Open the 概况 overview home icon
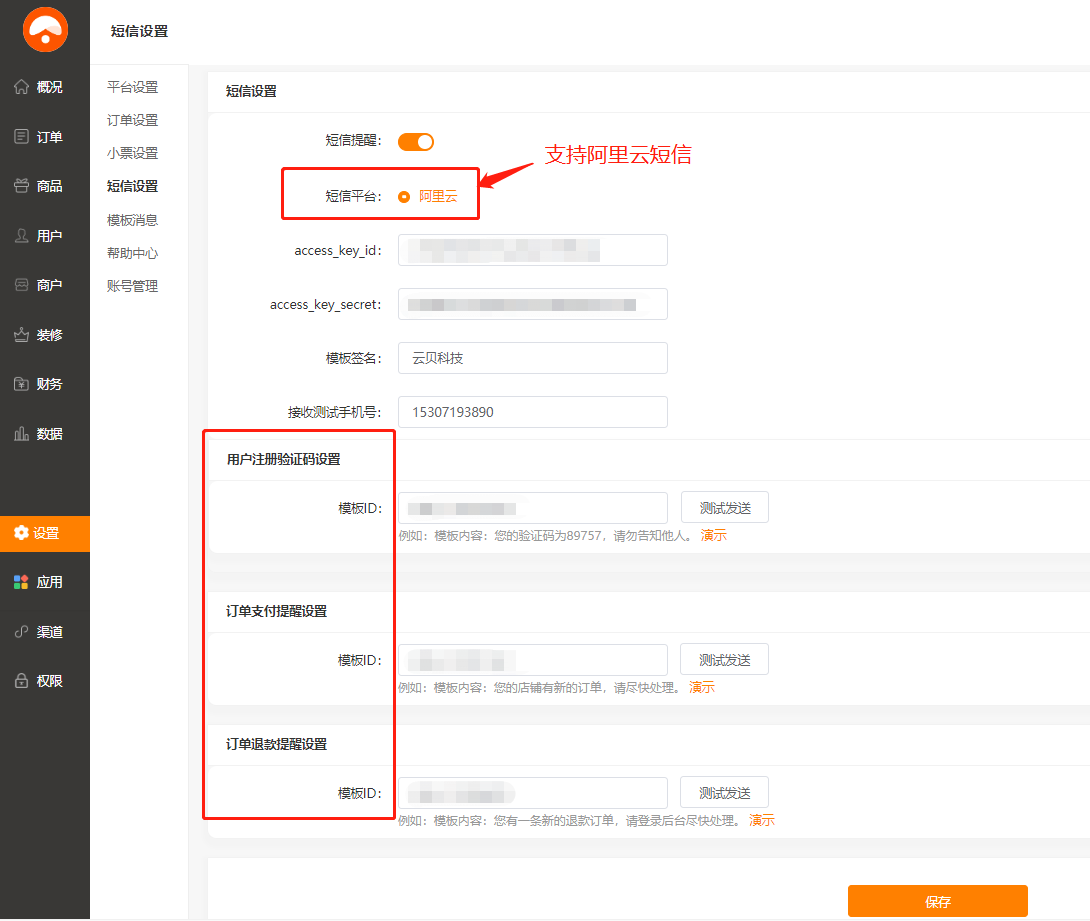The height and width of the screenshot is (921, 1090). 21,87
